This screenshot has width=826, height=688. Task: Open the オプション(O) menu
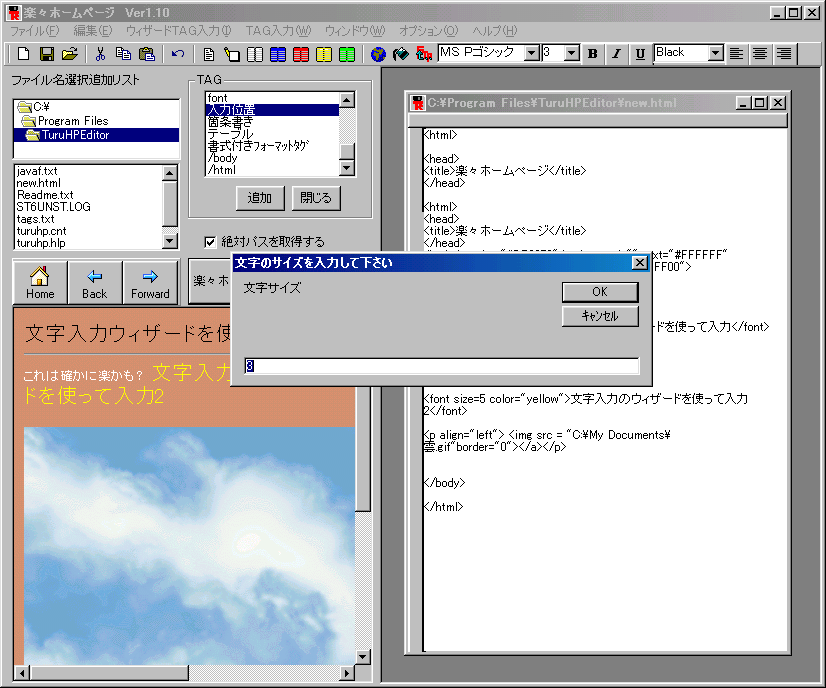pos(428,31)
